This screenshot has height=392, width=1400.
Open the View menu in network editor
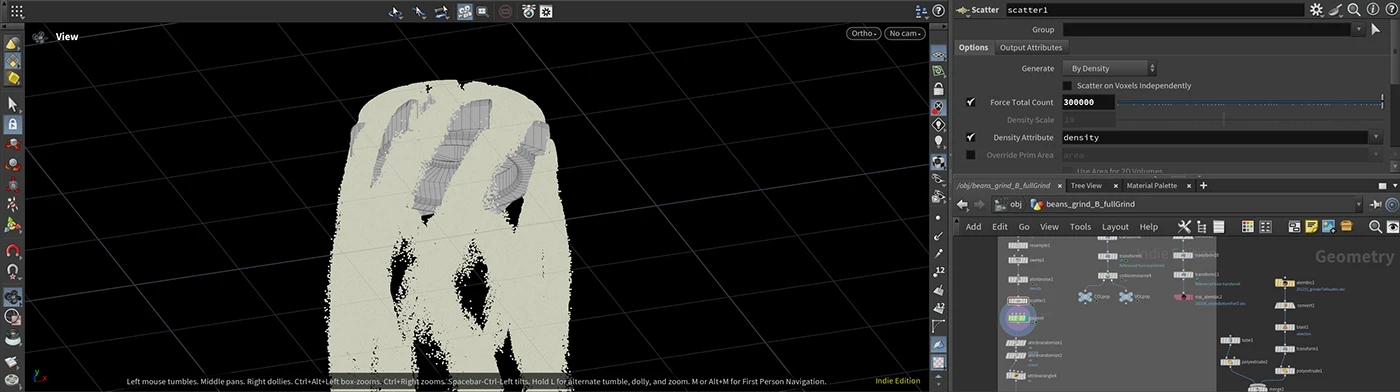pyautogui.click(x=1049, y=227)
